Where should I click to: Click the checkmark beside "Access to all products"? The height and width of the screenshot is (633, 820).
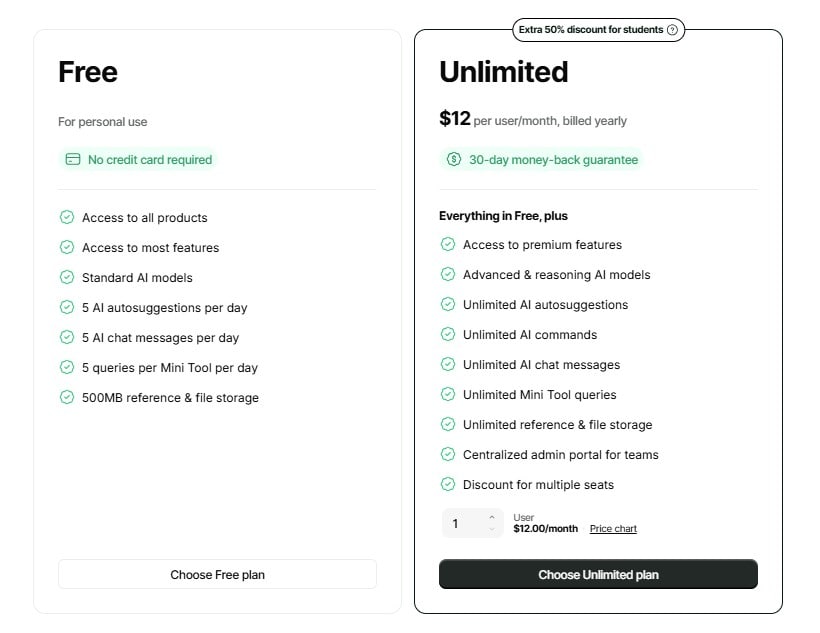tap(67, 217)
